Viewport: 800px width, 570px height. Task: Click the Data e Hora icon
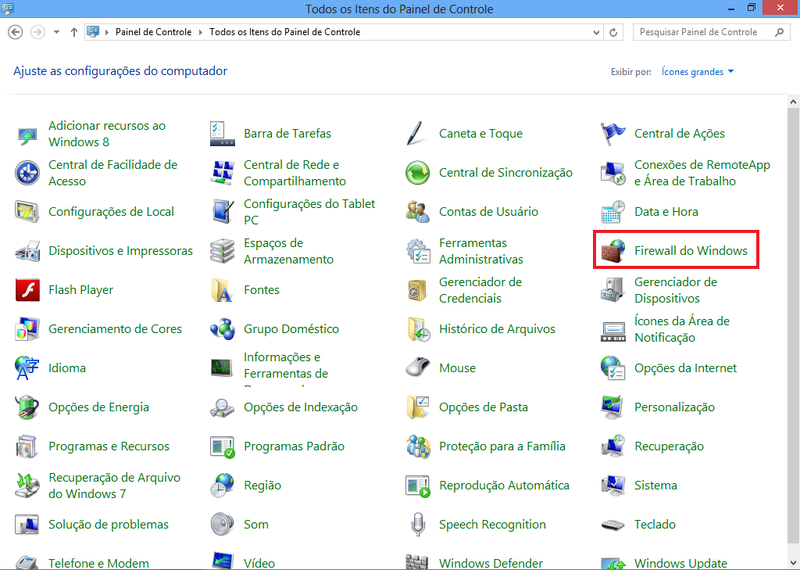613,212
